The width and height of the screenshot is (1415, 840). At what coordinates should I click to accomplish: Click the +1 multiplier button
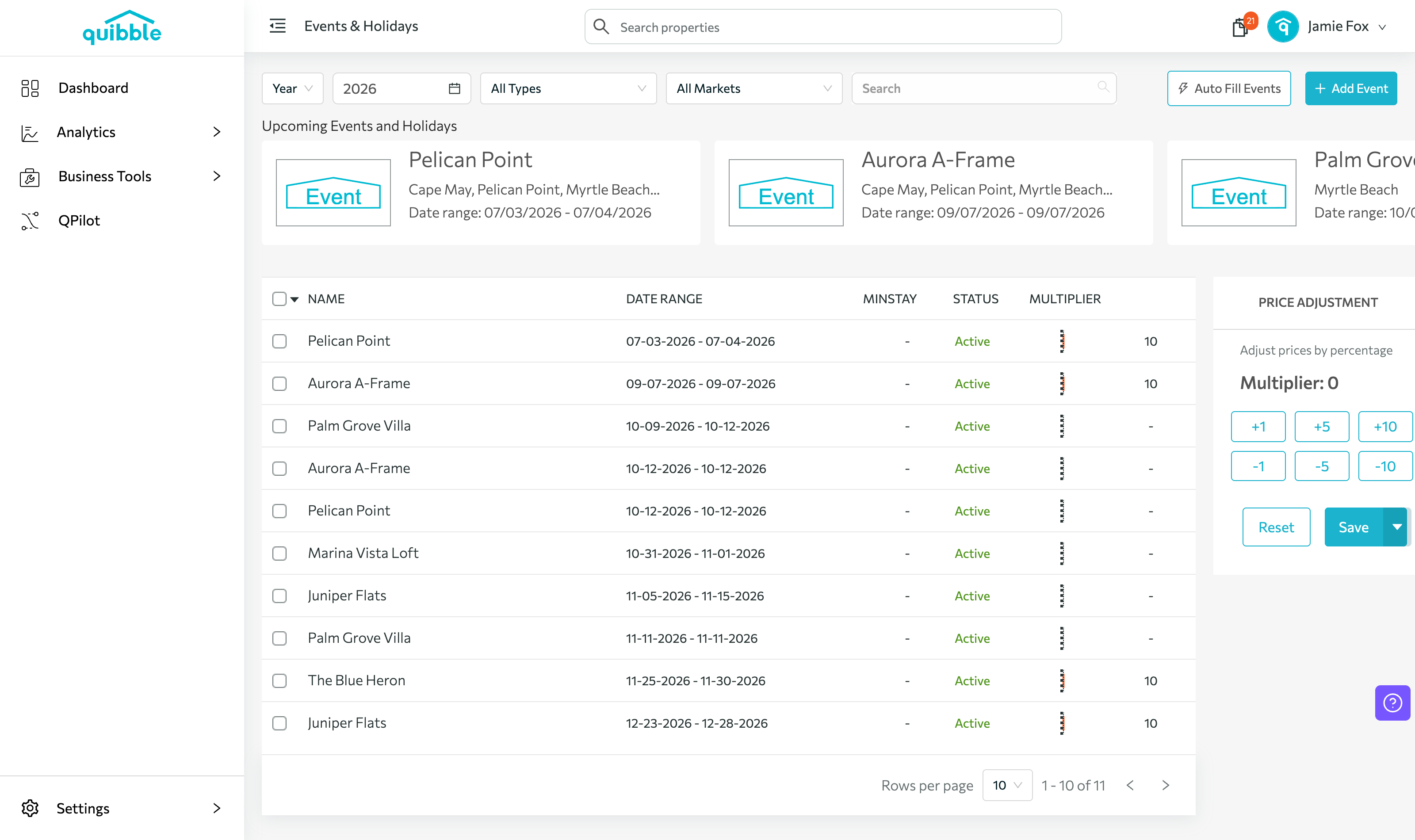click(x=1258, y=426)
